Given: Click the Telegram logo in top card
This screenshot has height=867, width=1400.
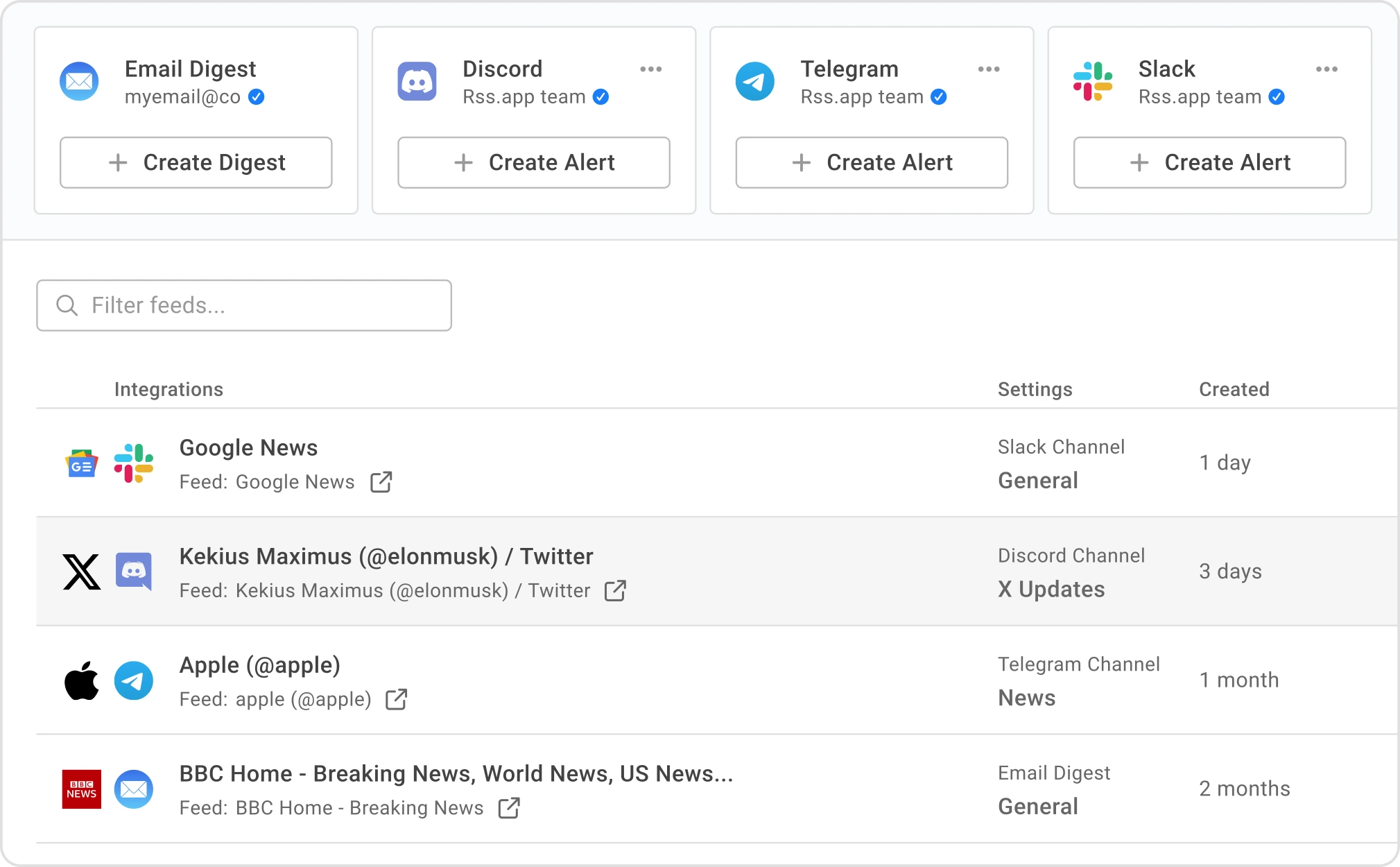Looking at the screenshot, I should click(x=754, y=82).
